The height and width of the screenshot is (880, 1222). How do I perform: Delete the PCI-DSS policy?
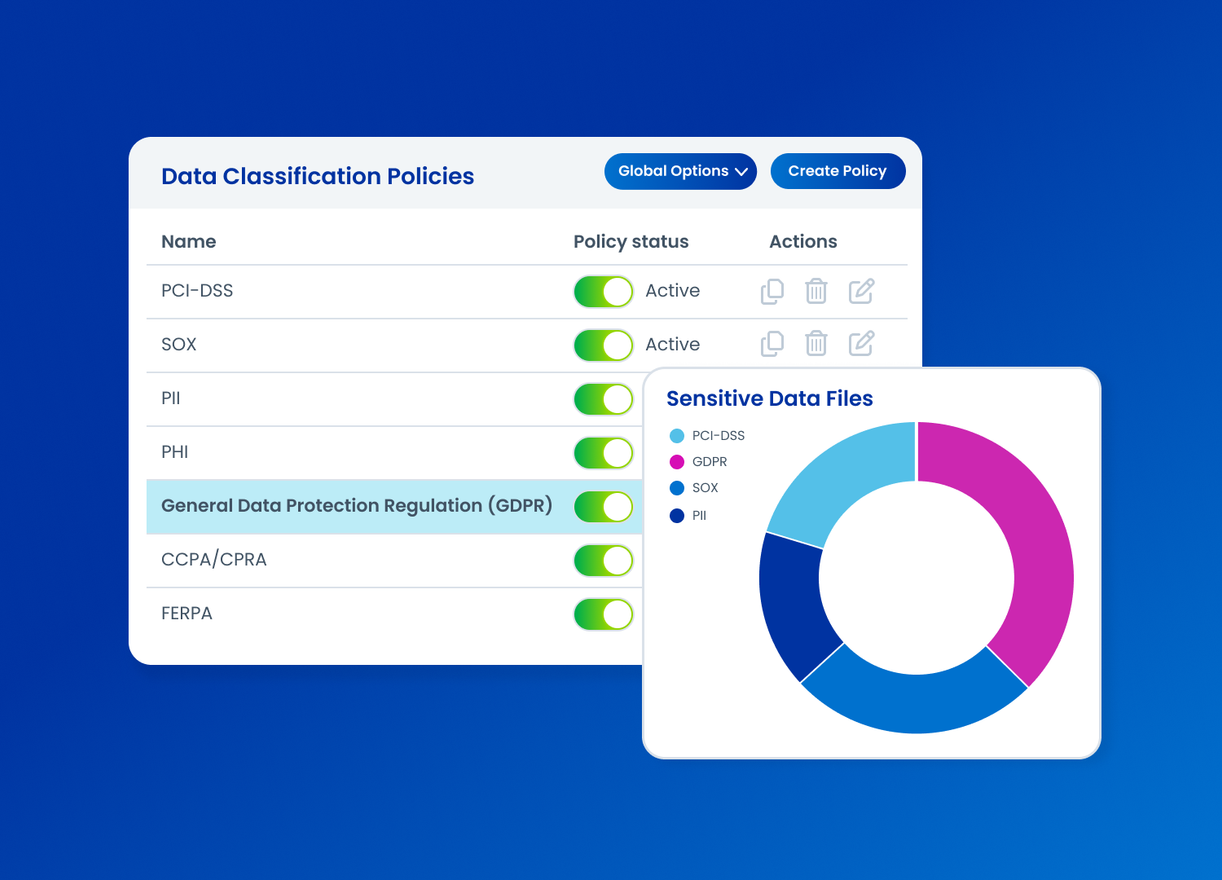tap(816, 291)
